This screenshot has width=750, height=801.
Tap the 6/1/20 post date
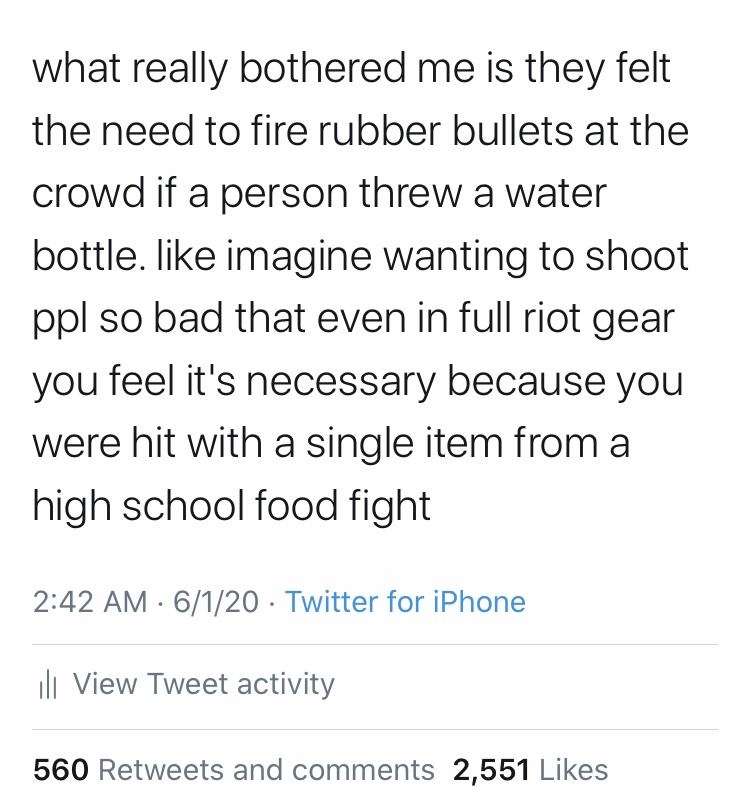click(x=215, y=602)
